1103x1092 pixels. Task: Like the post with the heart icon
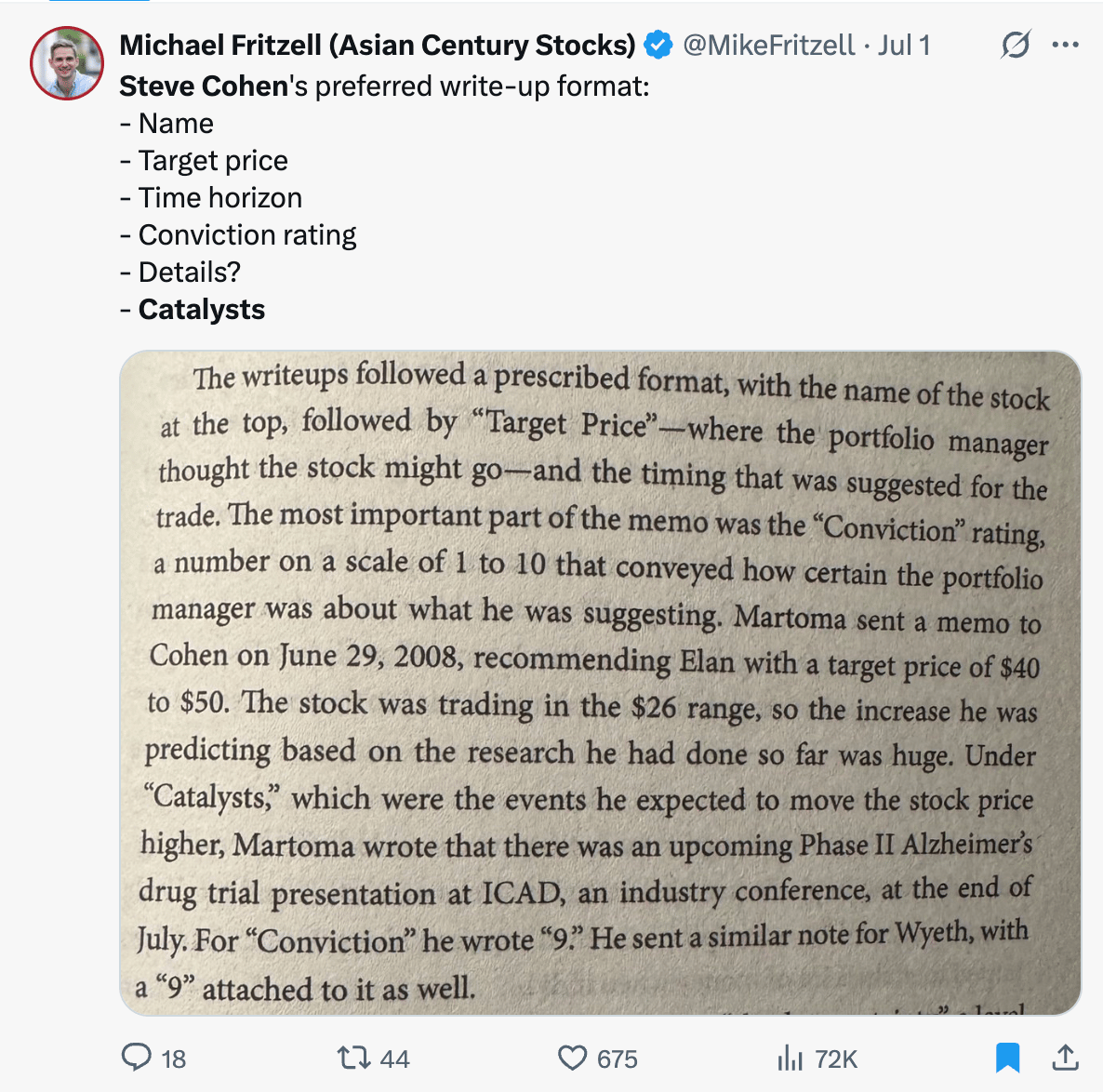pos(572,1058)
